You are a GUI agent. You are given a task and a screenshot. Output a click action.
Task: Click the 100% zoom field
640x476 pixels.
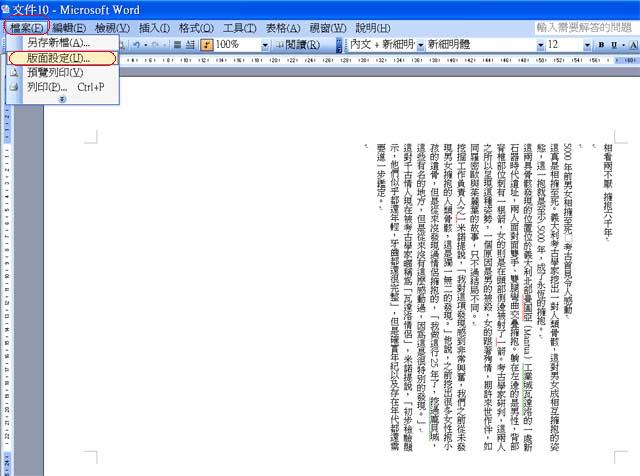tap(237, 44)
